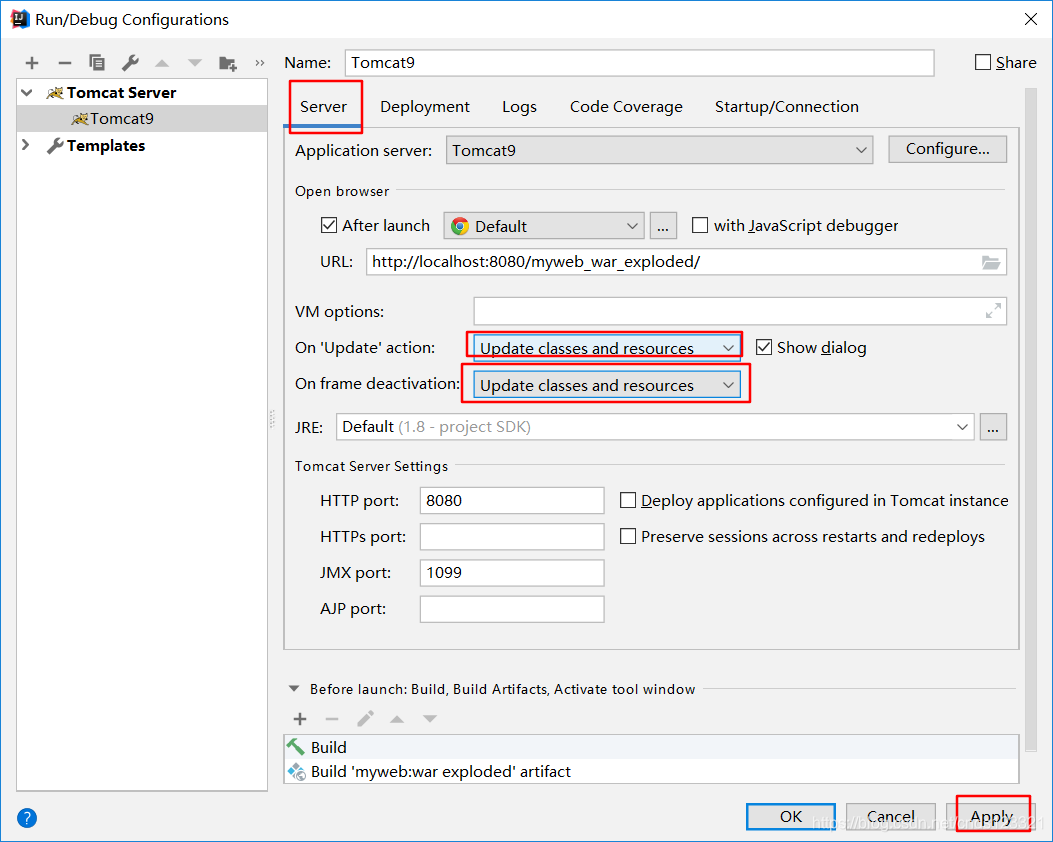This screenshot has width=1053, height=842.
Task: Click the IntelliJ icon in title bar
Action: [x=20, y=19]
